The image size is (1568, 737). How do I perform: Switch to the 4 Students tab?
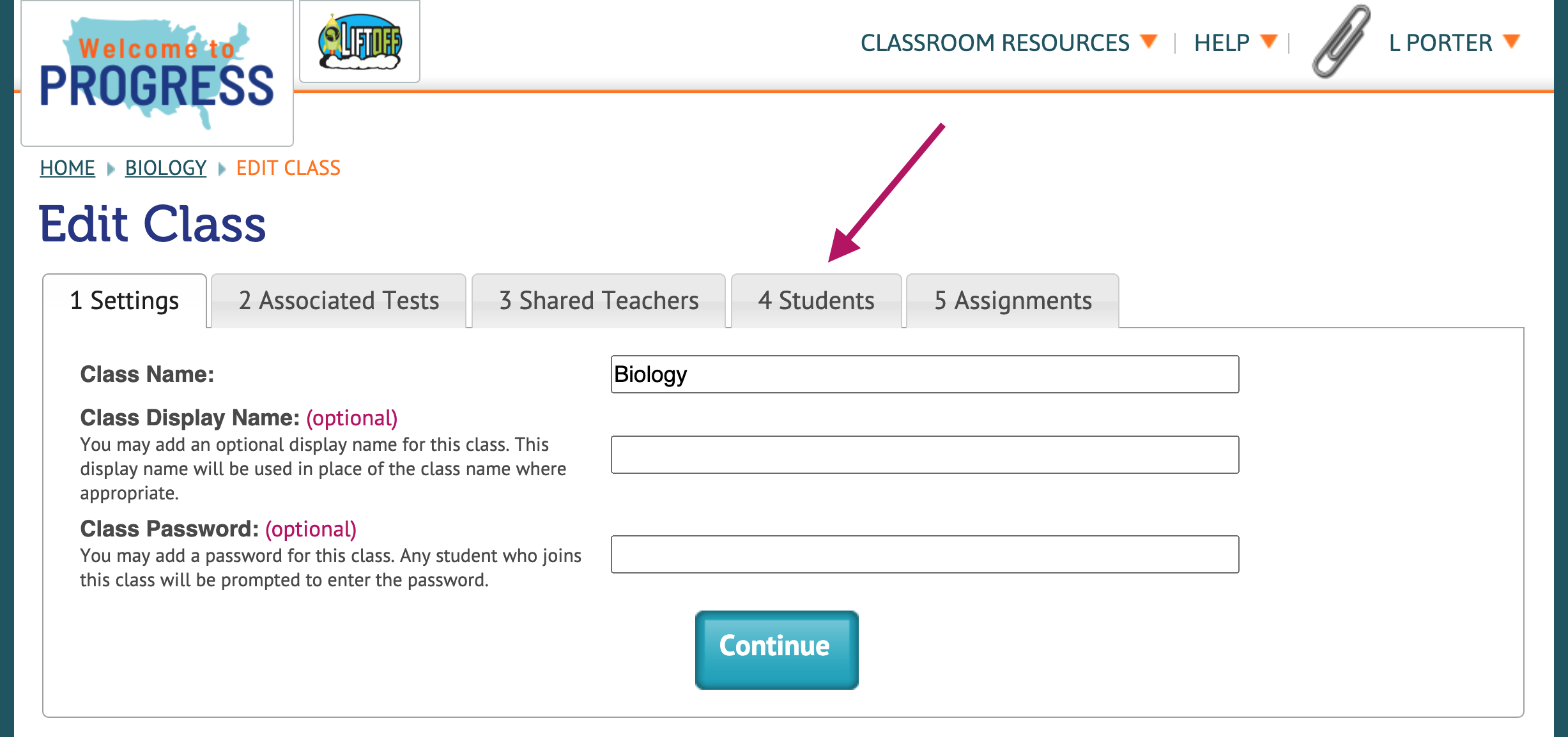[817, 301]
